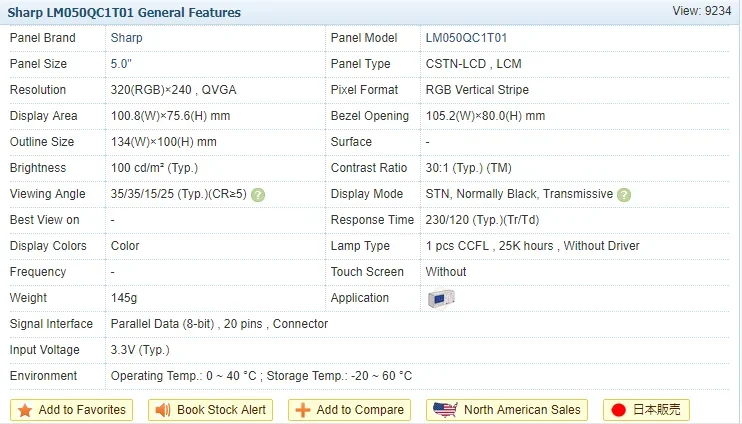Select the 134(W)×100(H) mm outline size value

(163, 142)
